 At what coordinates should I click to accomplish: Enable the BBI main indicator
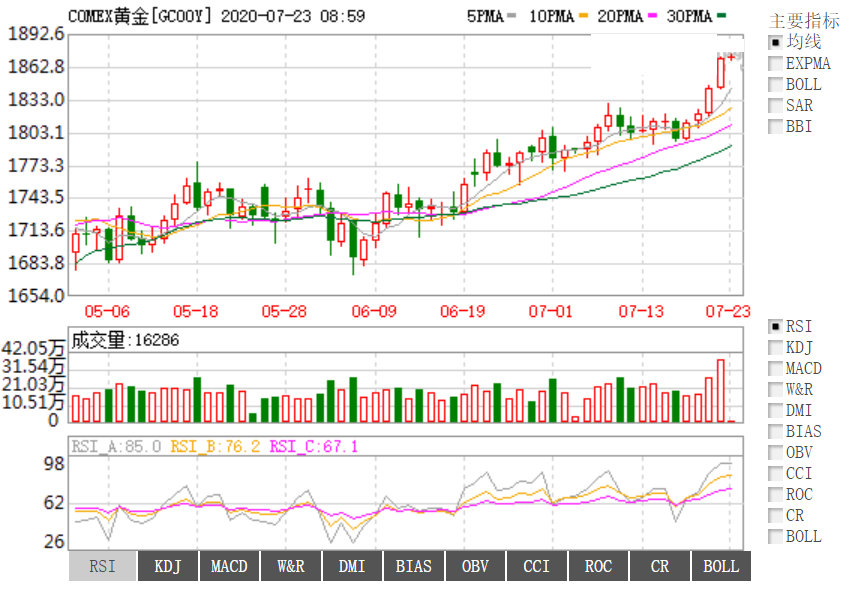click(x=775, y=126)
